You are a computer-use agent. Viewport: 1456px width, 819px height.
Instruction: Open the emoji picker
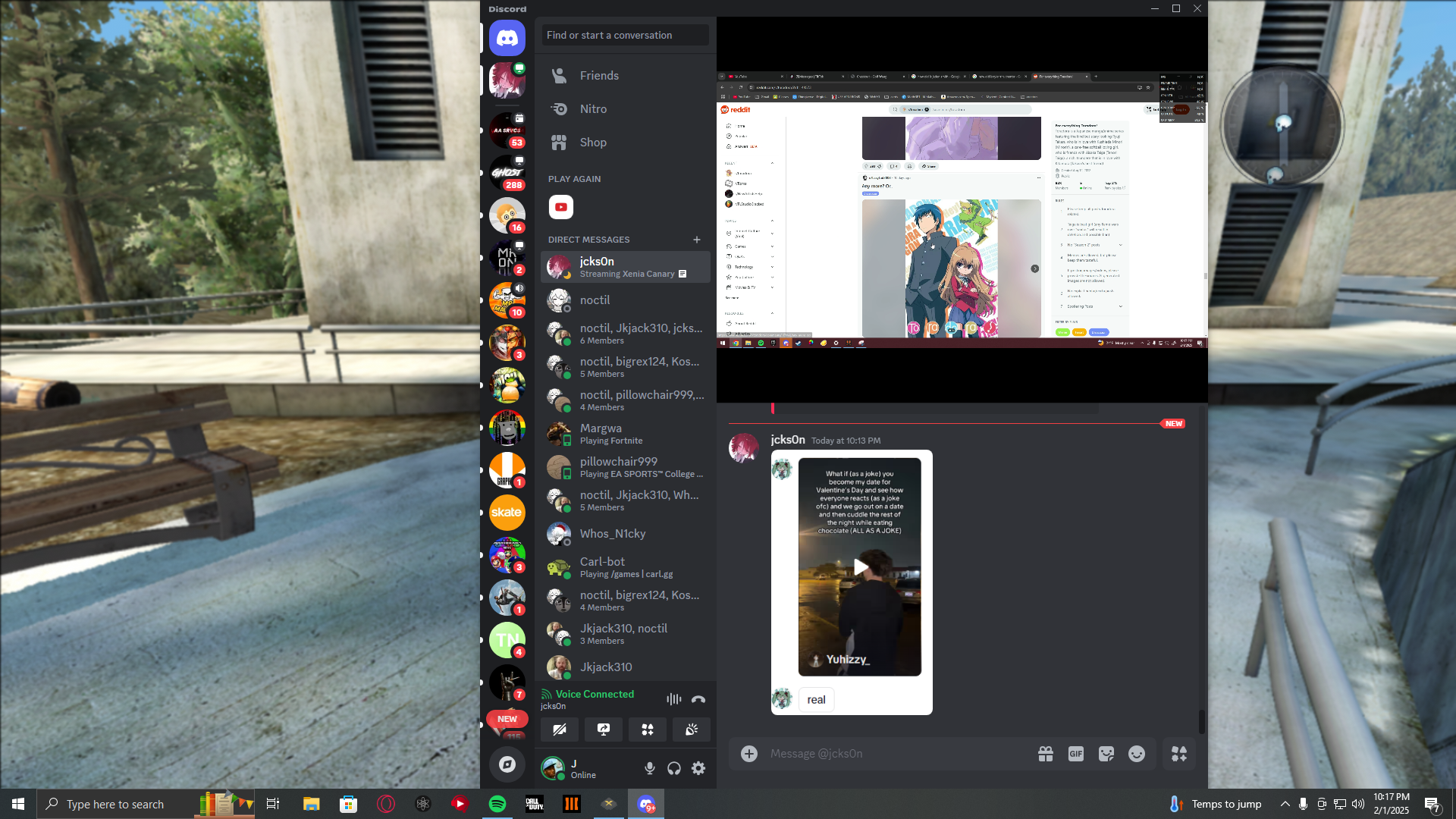(x=1137, y=754)
